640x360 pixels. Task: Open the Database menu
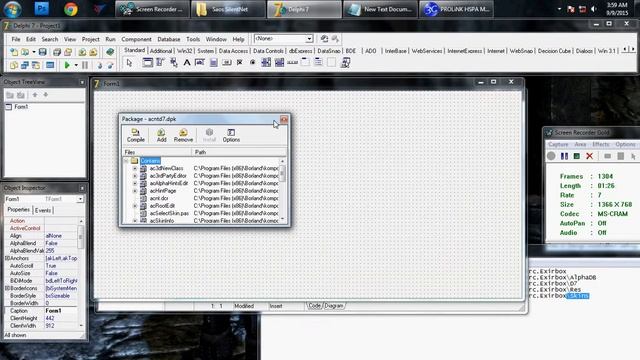pyautogui.click(x=169, y=39)
